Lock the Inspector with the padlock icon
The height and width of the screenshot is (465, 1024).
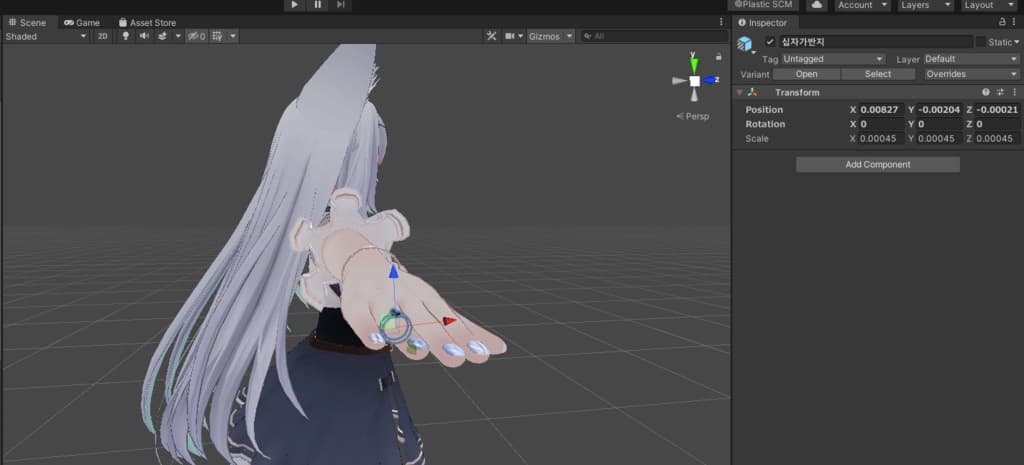click(x=1002, y=22)
